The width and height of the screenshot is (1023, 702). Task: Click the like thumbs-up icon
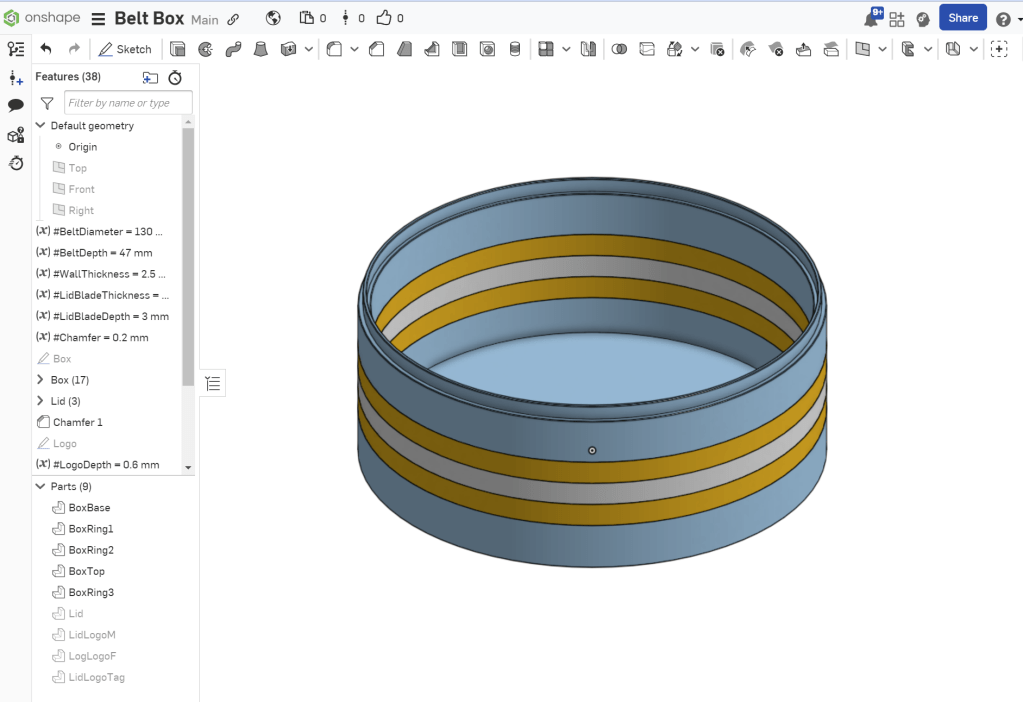384,18
